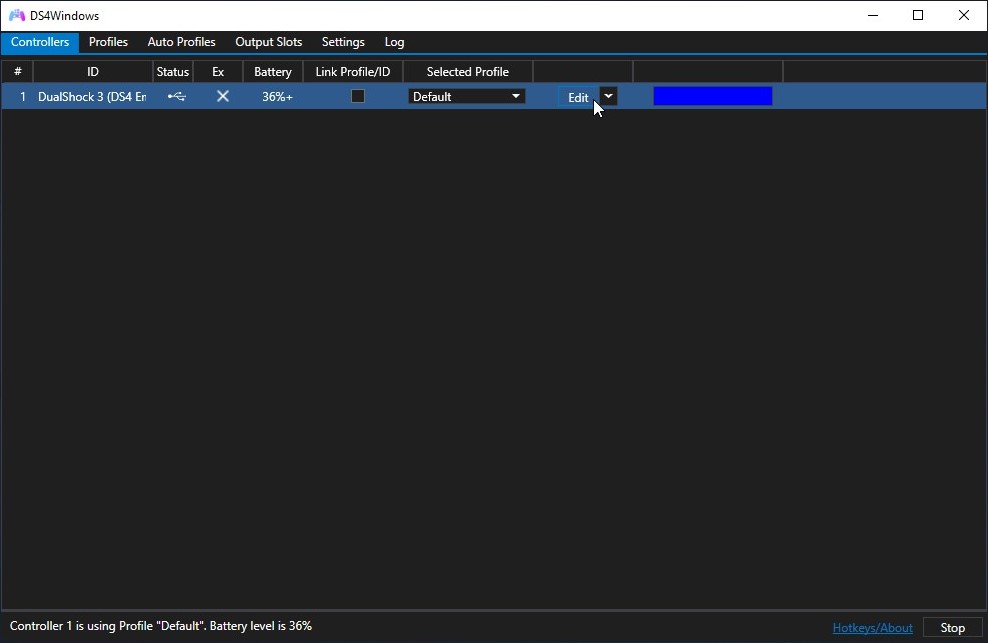This screenshot has height=643, width=988.
Task: Click controller number 1 cell
Action: (23, 96)
